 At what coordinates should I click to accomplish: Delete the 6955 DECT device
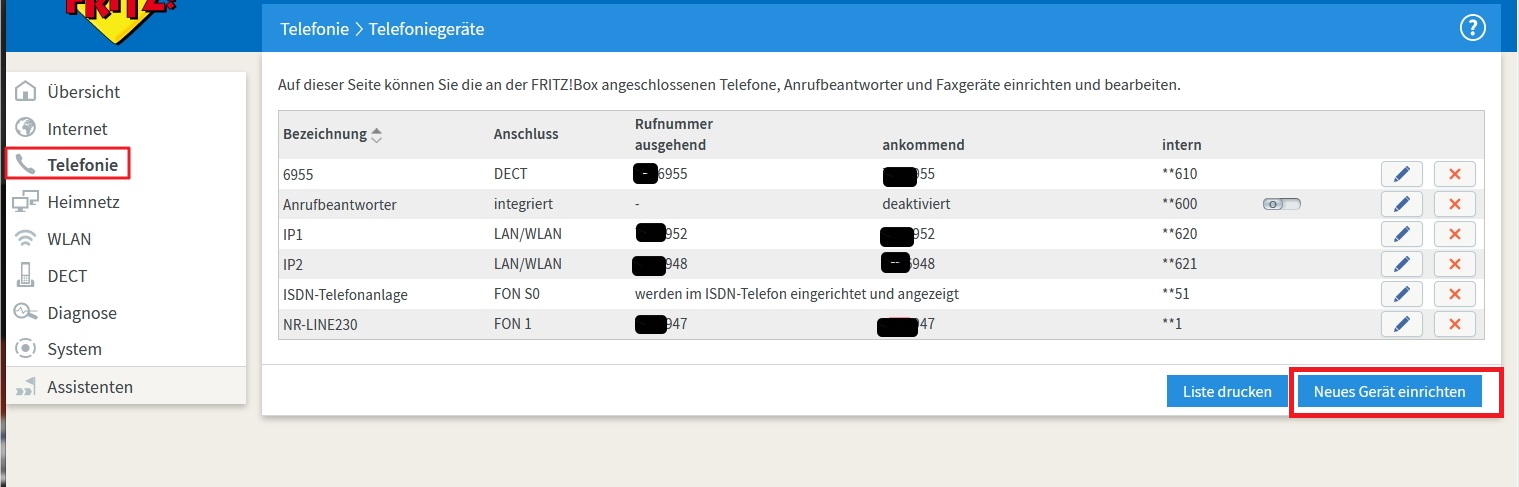click(x=1454, y=174)
